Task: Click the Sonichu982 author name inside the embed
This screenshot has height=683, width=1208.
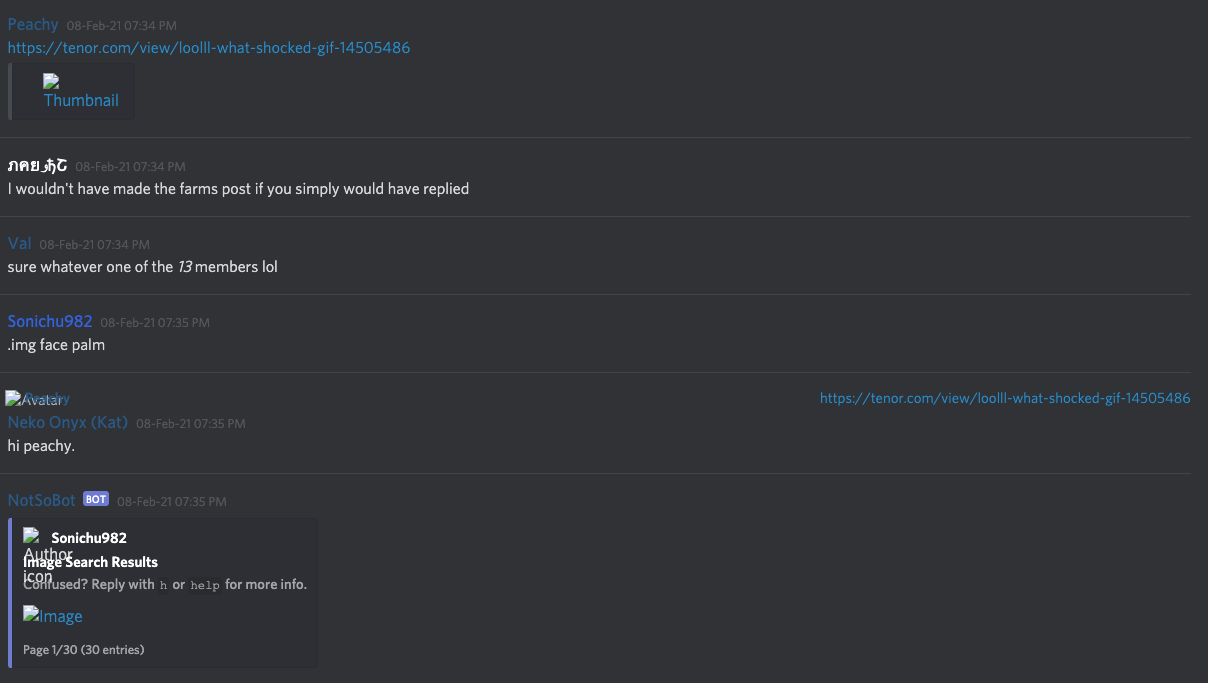Action: pyautogui.click(x=89, y=538)
